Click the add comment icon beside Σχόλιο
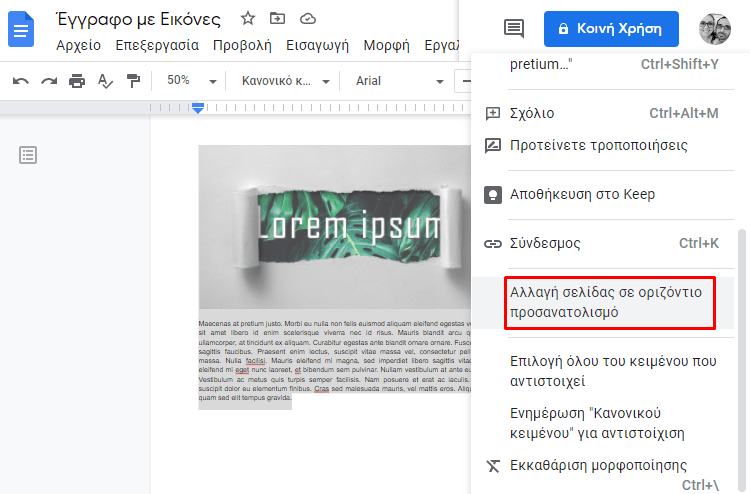Screen dimensions: 750x494 click(x=493, y=113)
